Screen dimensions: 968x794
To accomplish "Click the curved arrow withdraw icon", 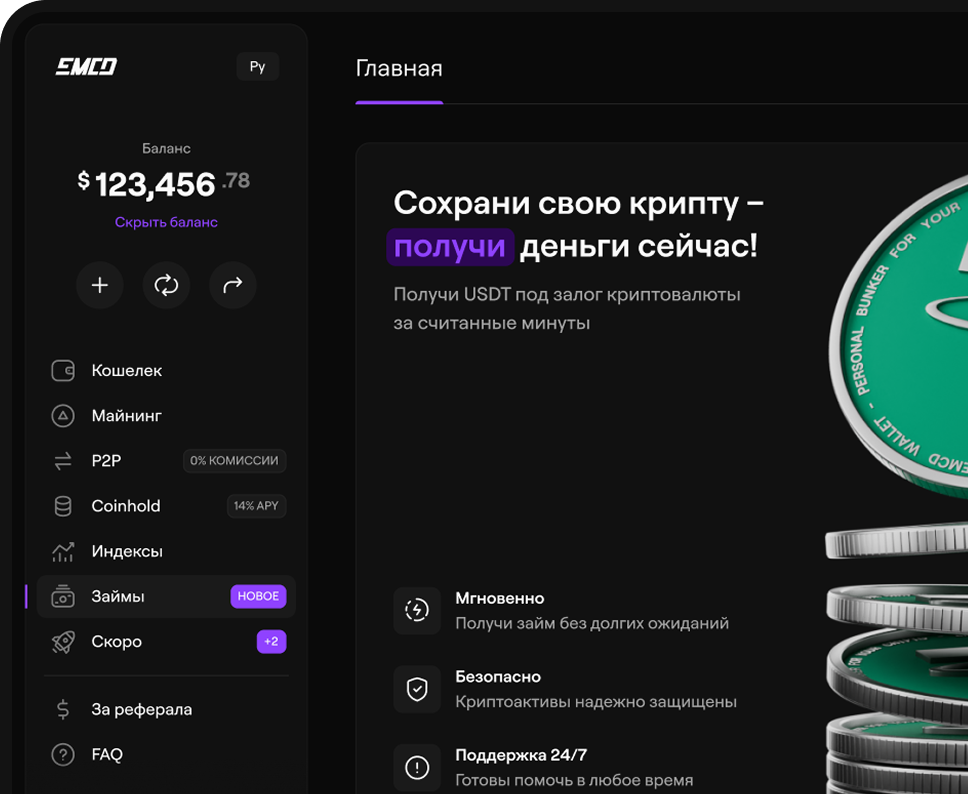I will tap(233, 285).
